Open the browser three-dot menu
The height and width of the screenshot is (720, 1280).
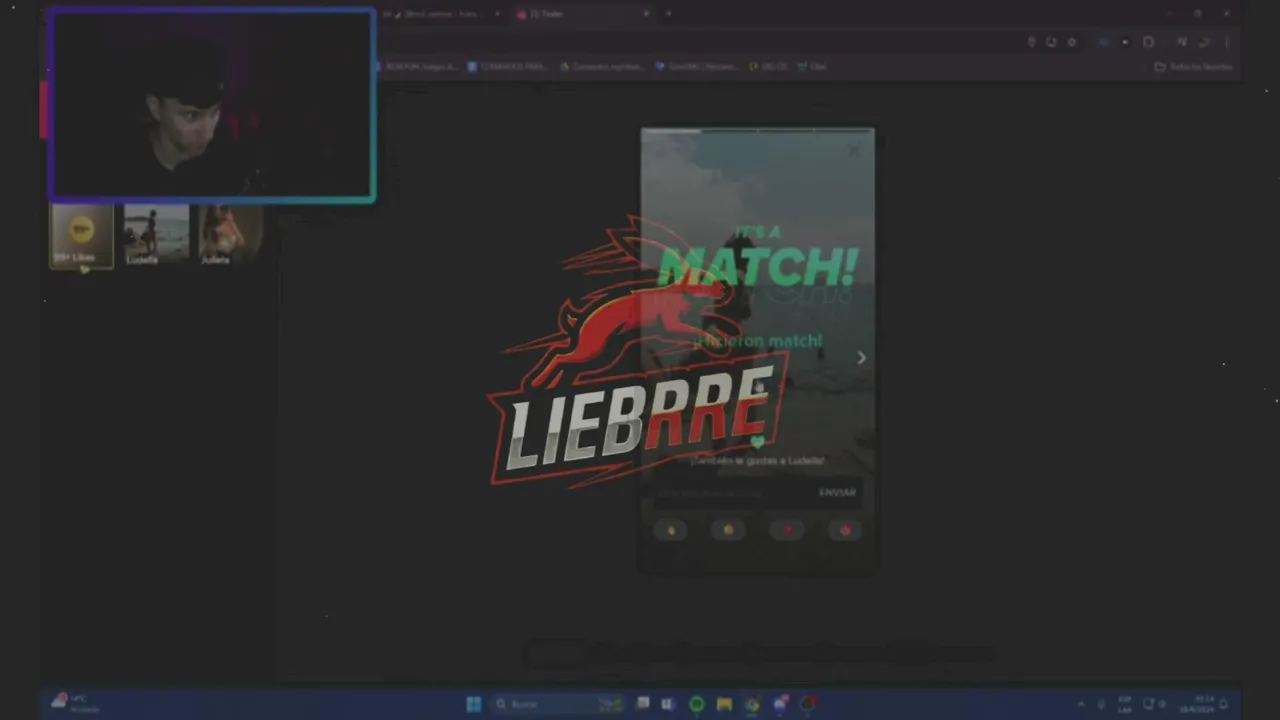pos(1227,42)
